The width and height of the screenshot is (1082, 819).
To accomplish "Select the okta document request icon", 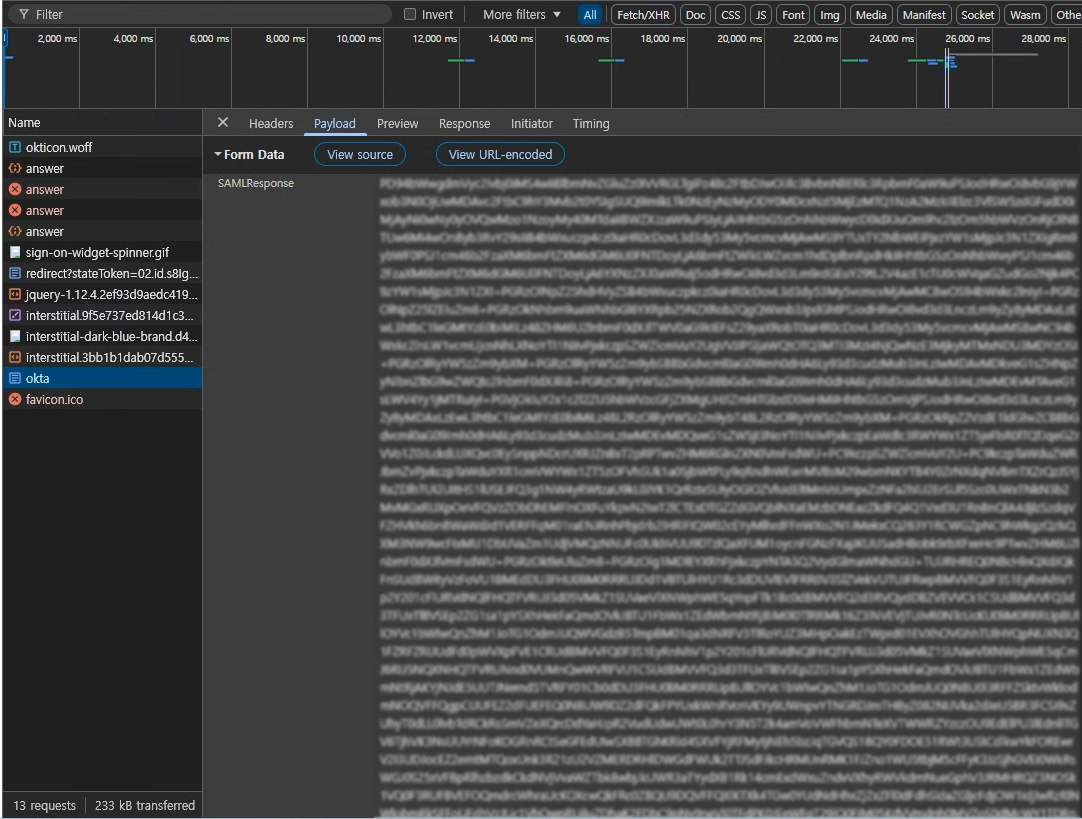I will pos(14,378).
